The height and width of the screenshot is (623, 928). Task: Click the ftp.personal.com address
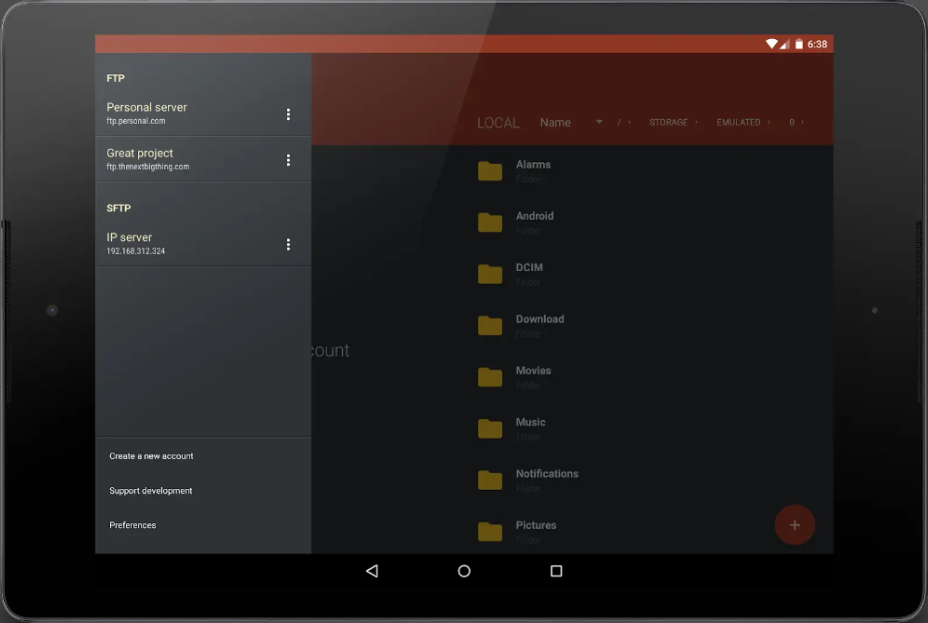(136, 121)
